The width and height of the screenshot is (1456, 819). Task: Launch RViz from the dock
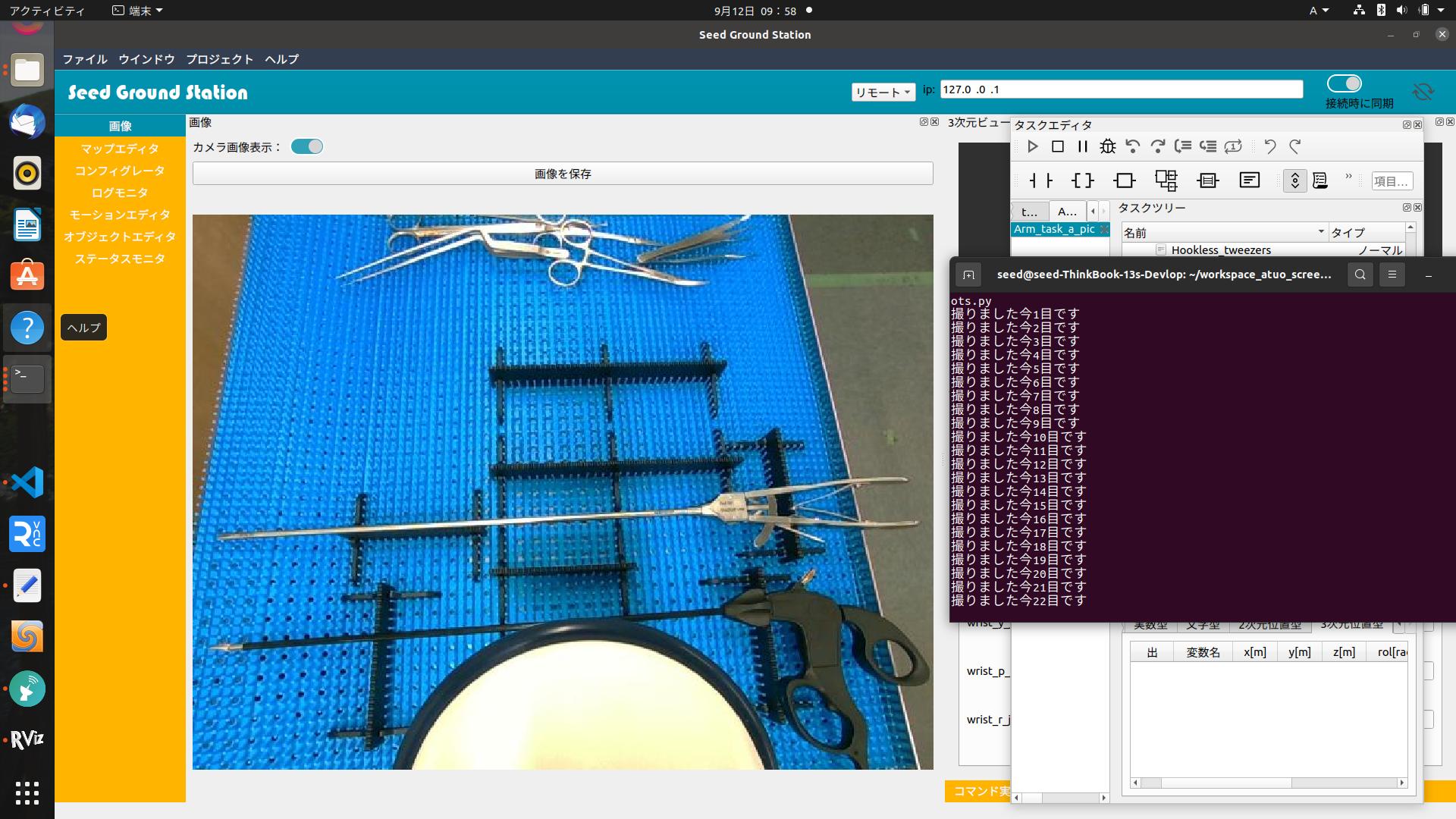coord(27,740)
